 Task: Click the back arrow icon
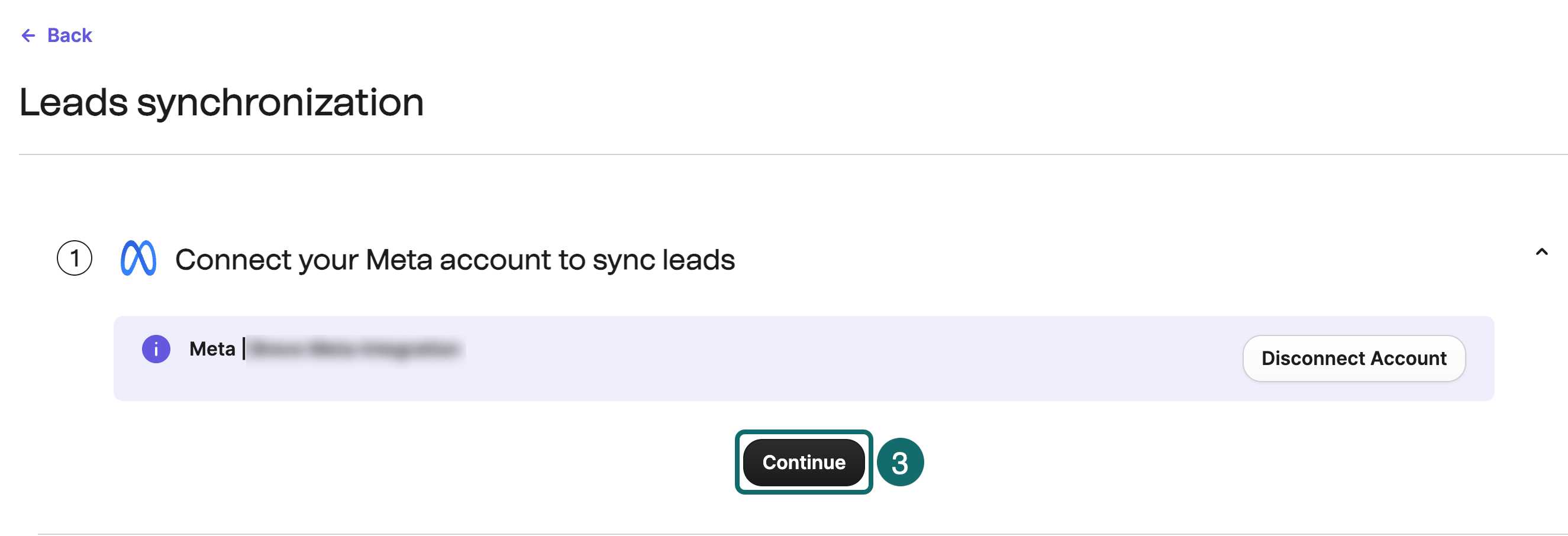point(28,35)
